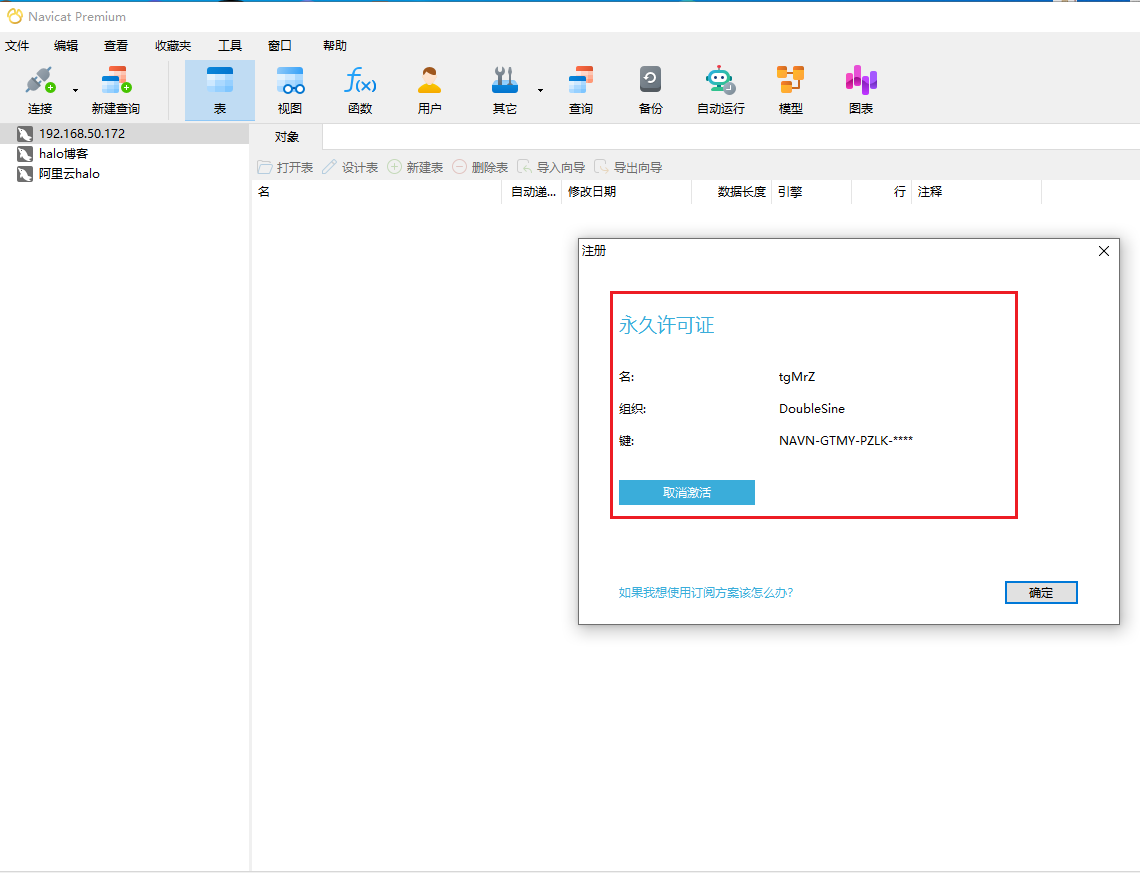Switch to the Objects (对象) tab

[x=286, y=137]
